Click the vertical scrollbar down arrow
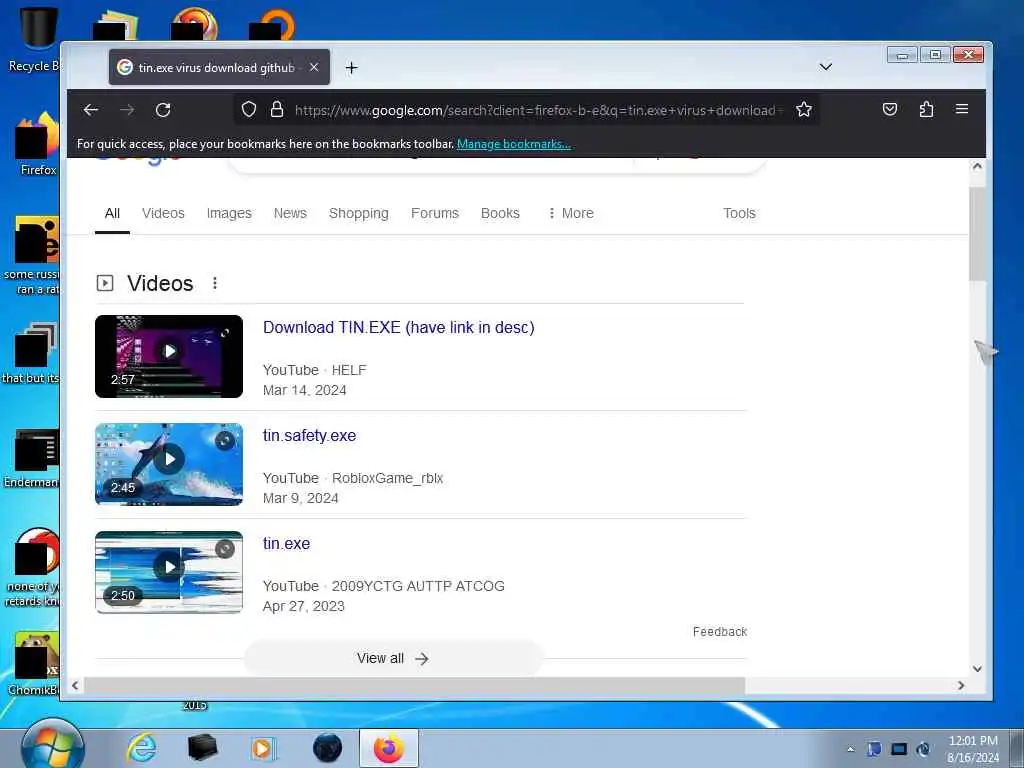 point(977,669)
